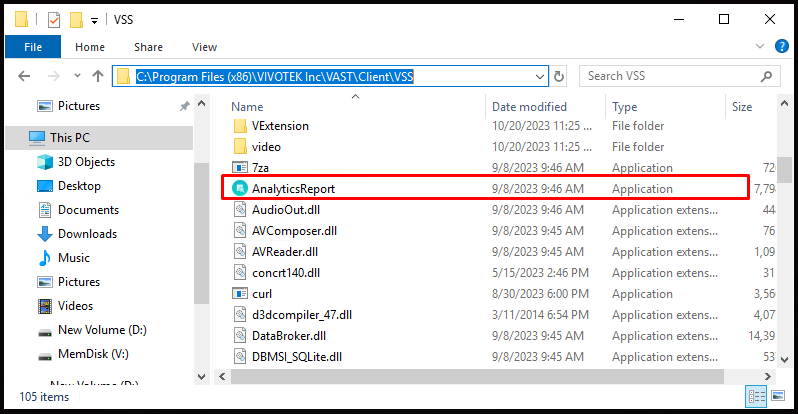Unpin Pictures from quick access
The image size is (798, 414).
pos(184,106)
